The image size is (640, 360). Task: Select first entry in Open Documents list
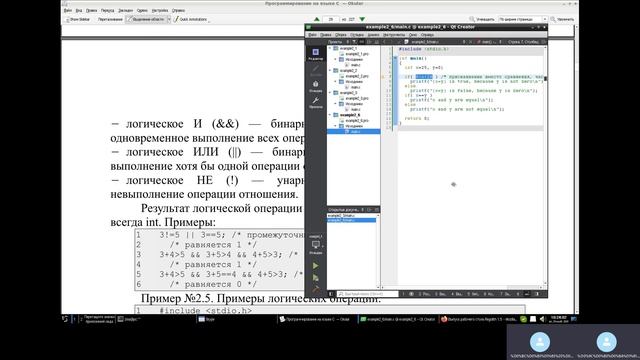point(351,216)
